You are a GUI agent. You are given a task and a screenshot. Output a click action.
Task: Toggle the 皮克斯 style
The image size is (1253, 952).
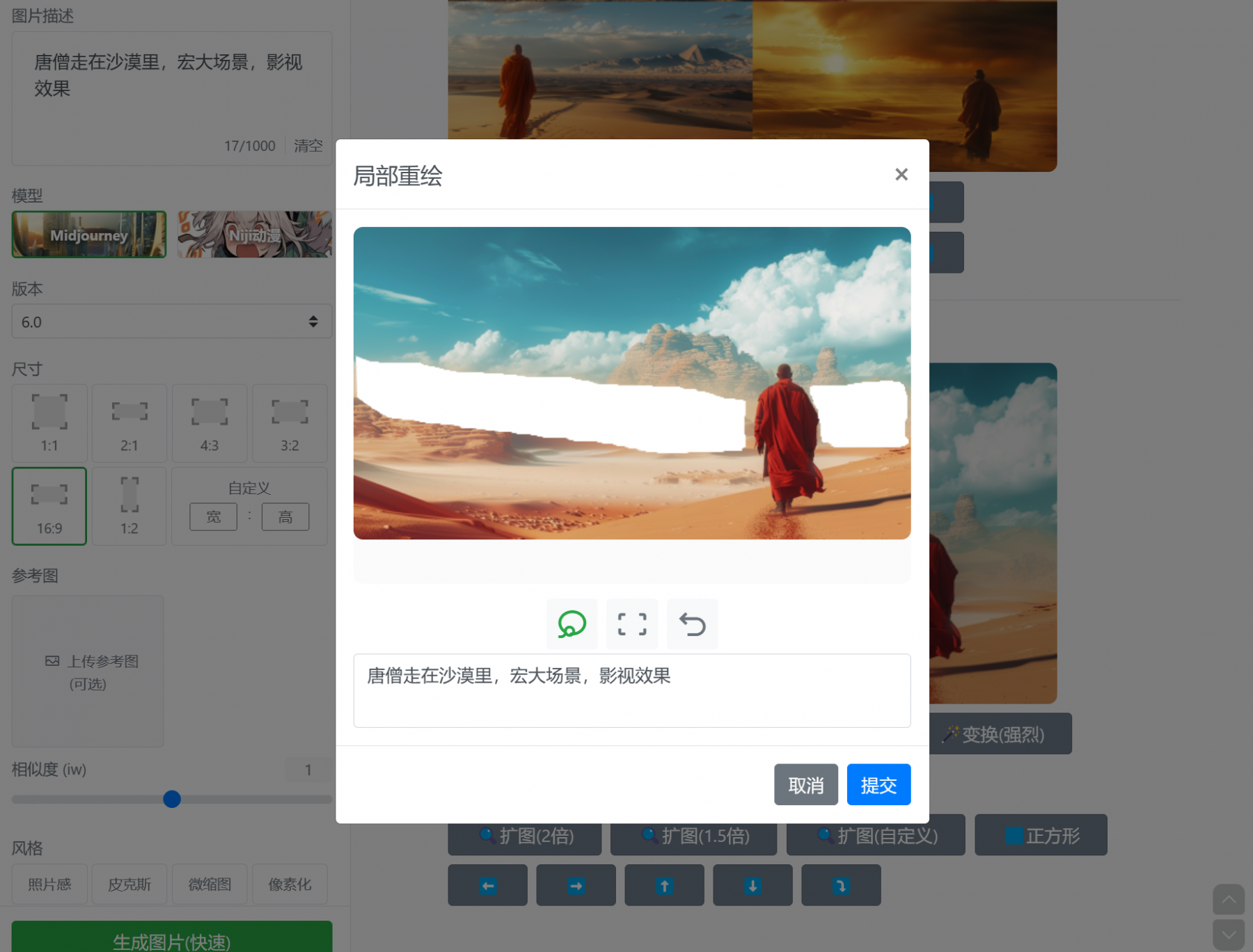129,884
